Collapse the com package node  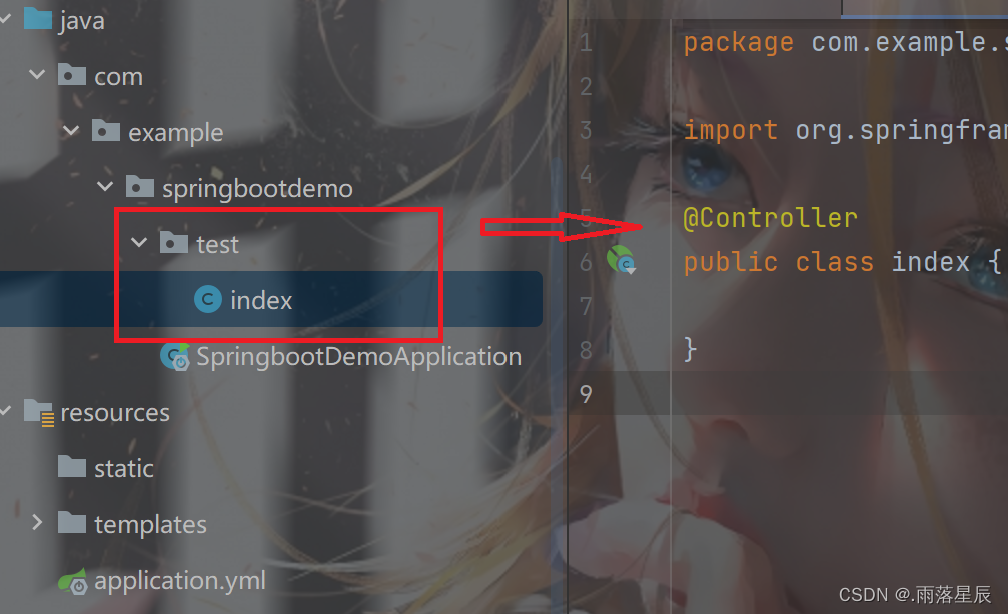click(x=37, y=75)
